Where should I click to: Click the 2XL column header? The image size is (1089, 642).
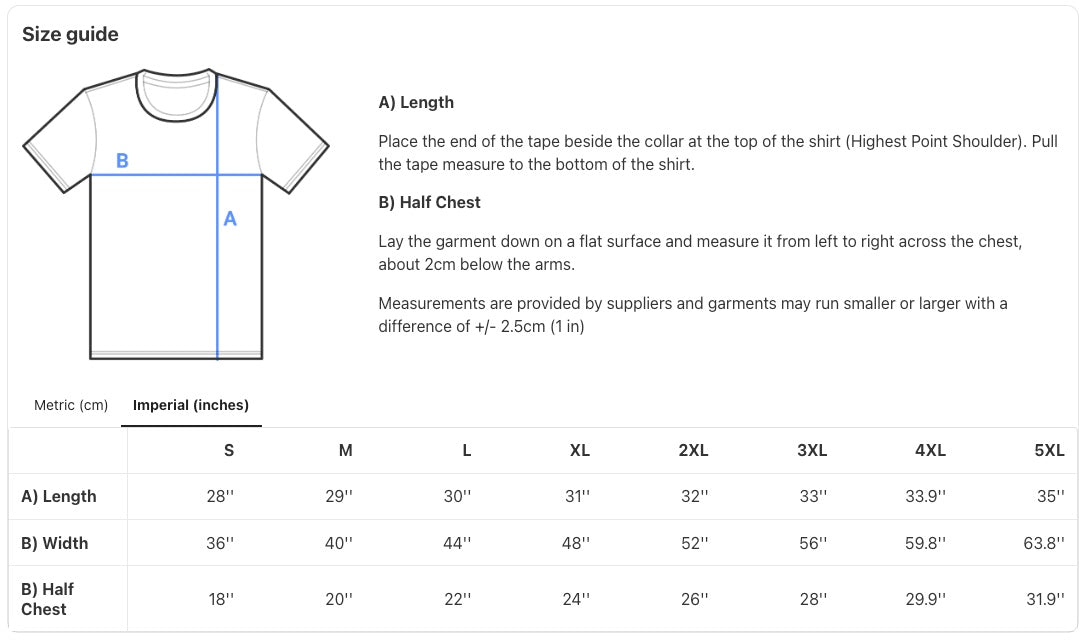tap(693, 450)
